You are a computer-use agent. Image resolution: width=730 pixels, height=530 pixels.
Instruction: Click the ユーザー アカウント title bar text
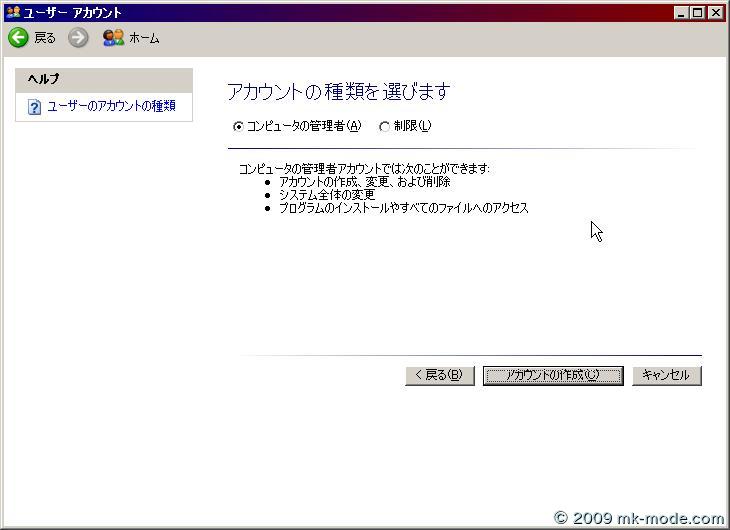pos(74,12)
